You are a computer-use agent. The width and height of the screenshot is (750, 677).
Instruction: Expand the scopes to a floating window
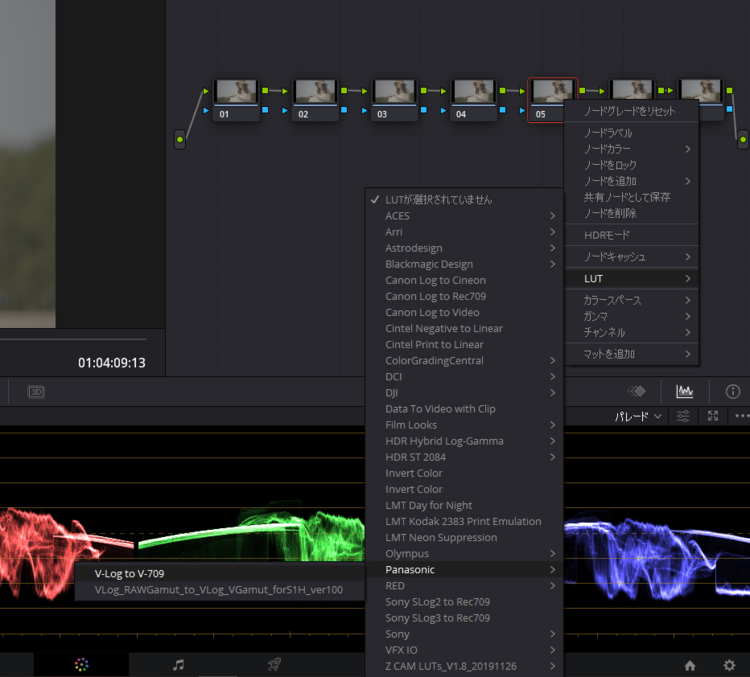click(713, 416)
